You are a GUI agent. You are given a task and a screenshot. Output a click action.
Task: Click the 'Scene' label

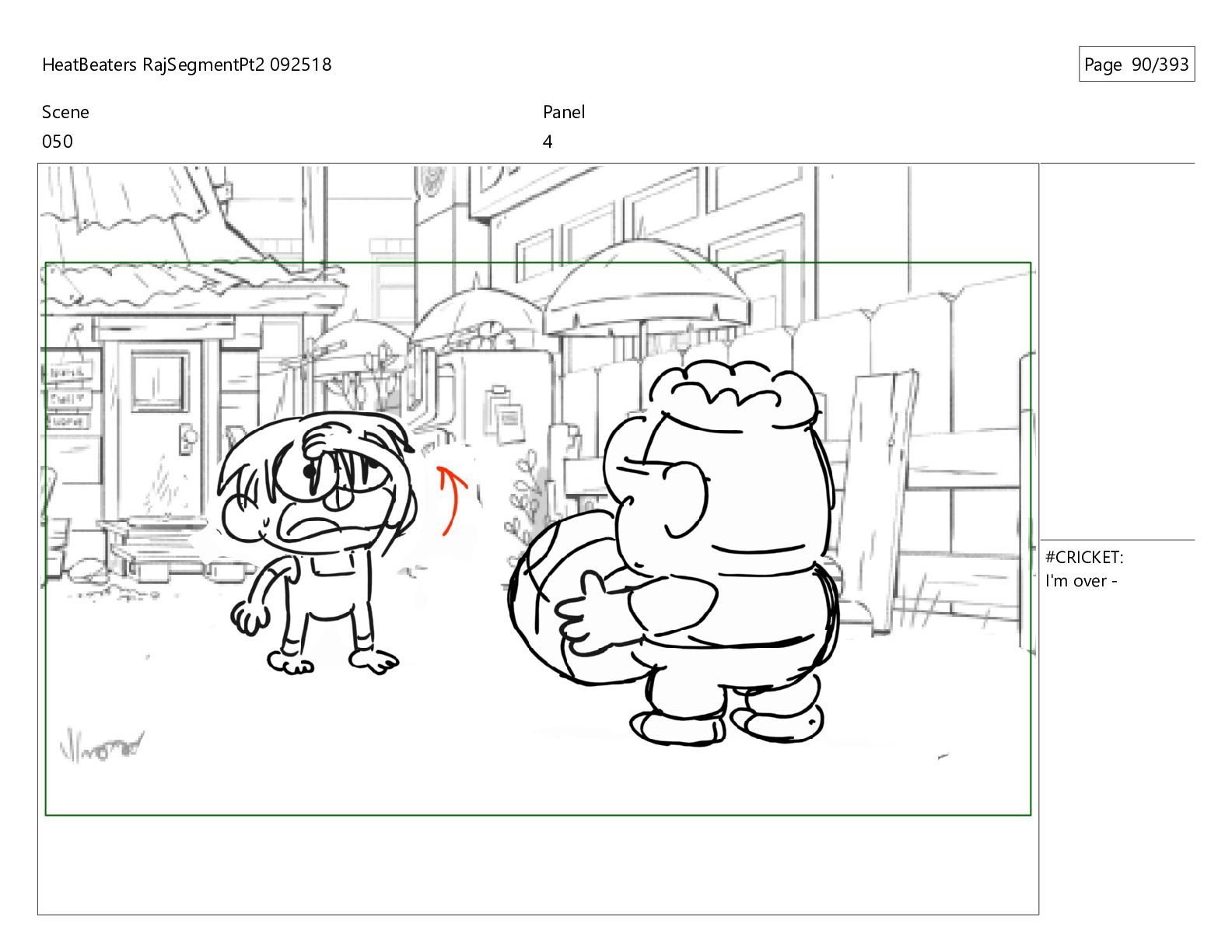point(65,112)
